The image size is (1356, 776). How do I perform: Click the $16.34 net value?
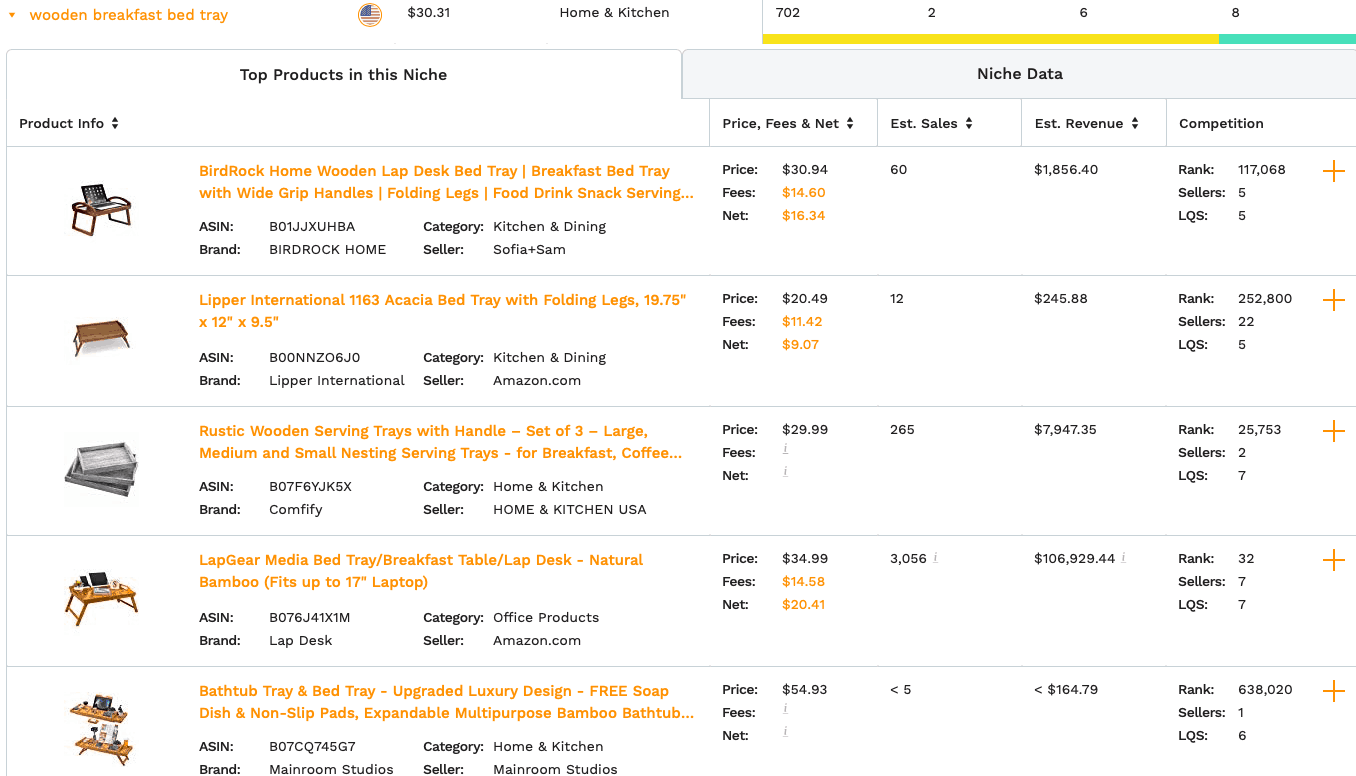click(x=804, y=215)
